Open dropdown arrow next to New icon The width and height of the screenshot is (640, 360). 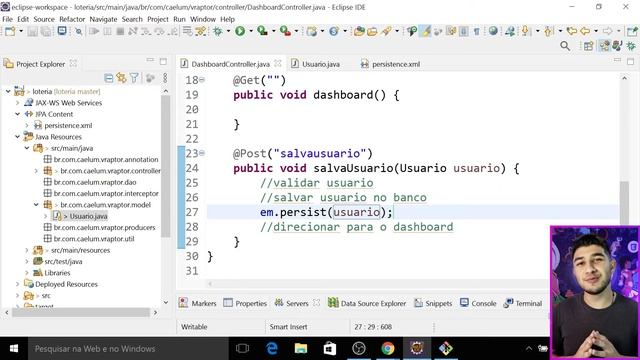(21, 31)
